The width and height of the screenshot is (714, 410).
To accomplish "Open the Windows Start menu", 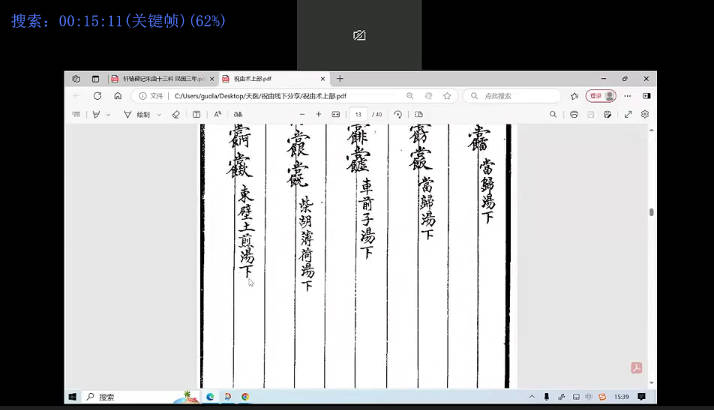I will pos(73,397).
